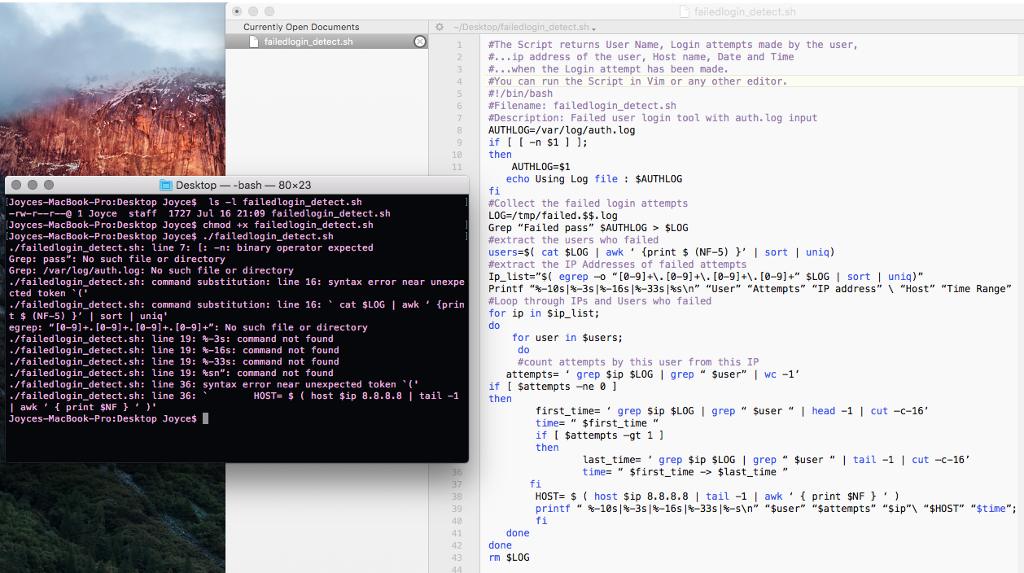Click the 'AUTHLOG=/var/log/auth.log' code line
Viewport: 1024px width, 573px height.
tap(562, 130)
